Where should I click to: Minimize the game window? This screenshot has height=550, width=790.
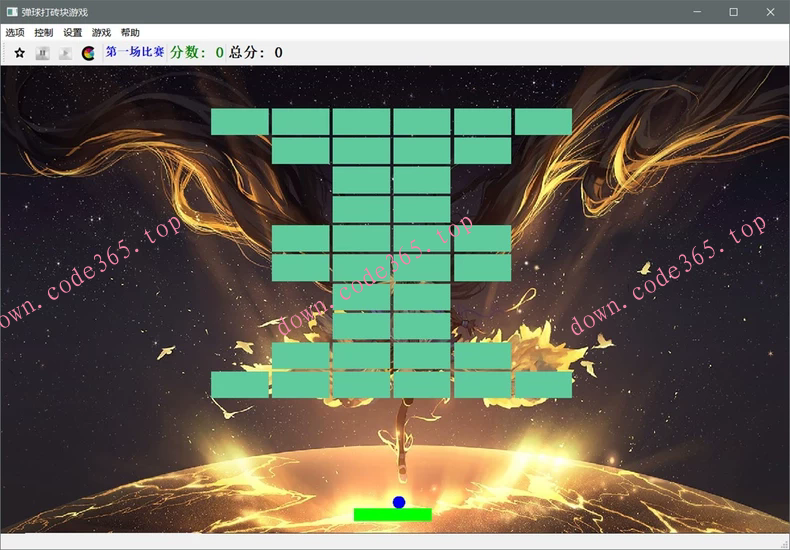coord(697,12)
